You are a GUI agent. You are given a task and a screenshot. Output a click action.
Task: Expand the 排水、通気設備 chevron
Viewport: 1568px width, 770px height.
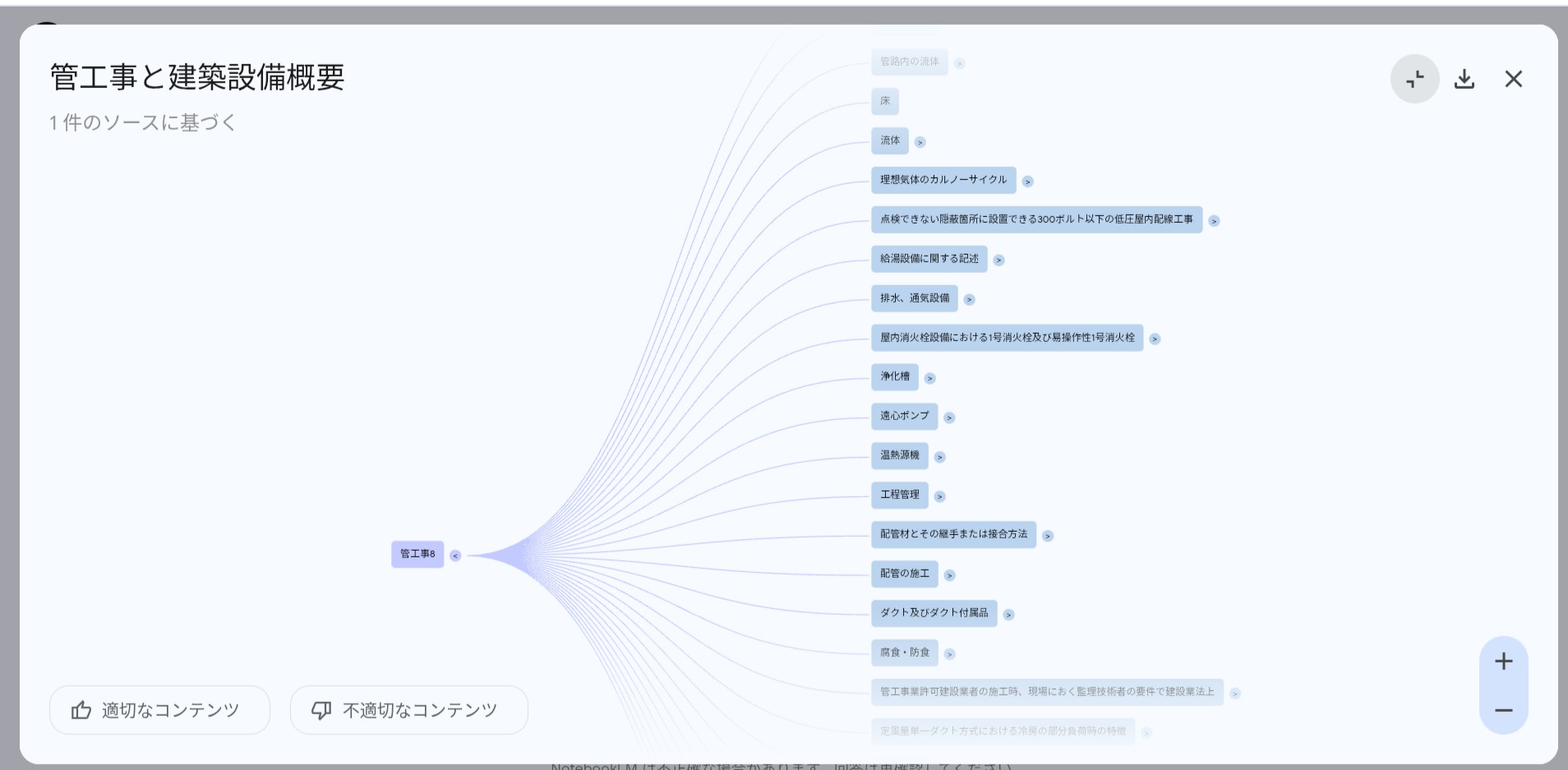tap(969, 300)
